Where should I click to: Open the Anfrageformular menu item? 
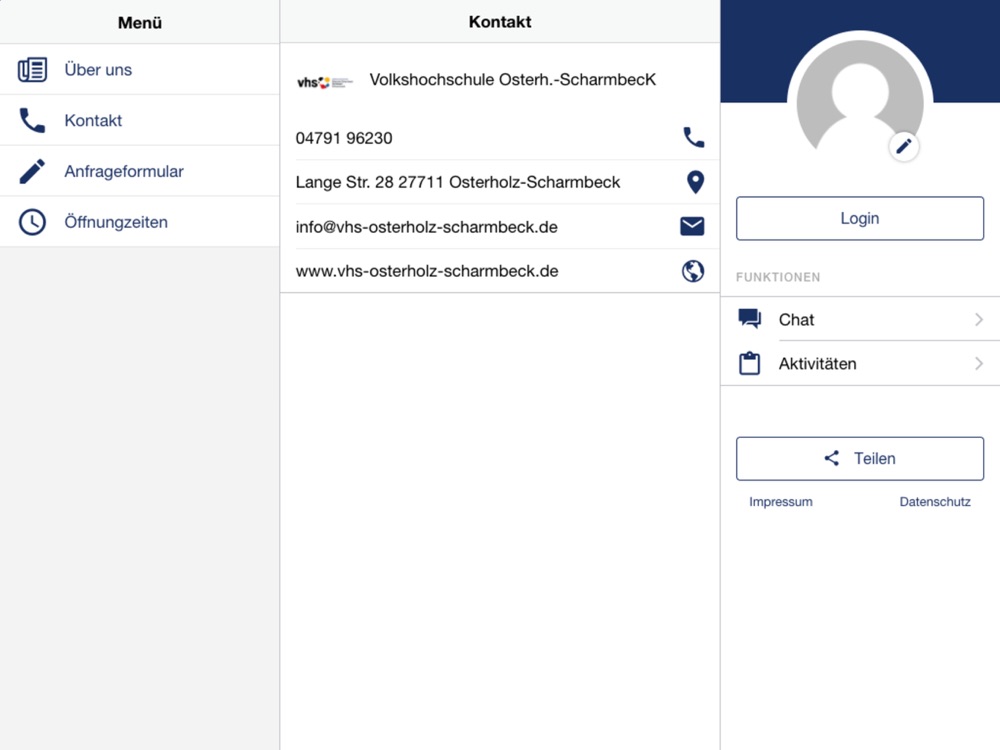click(x=124, y=172)
